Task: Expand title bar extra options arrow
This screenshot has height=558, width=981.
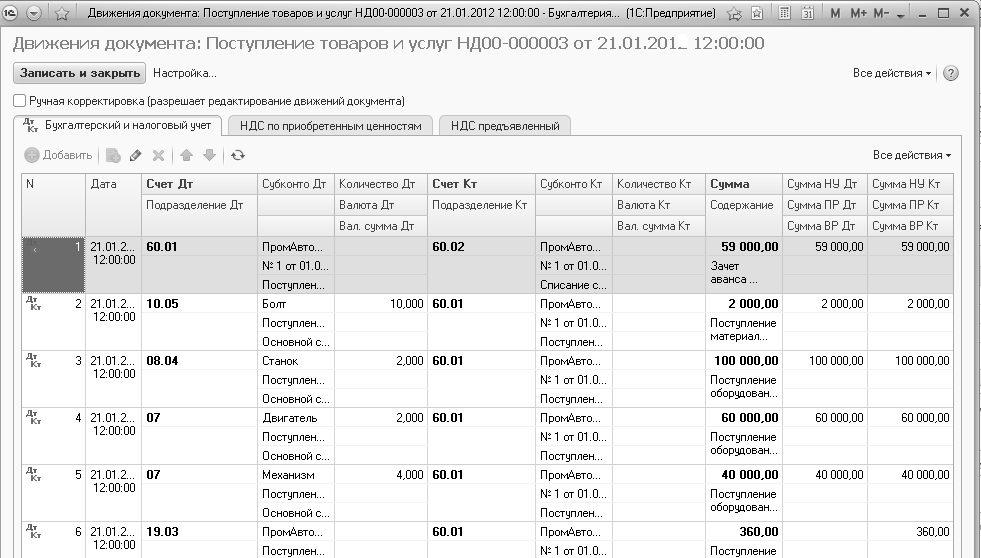Action: (900, 15)
